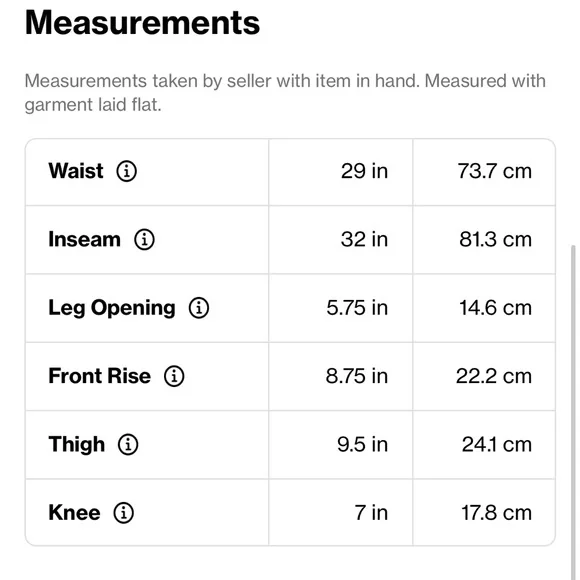Tap the Front Rise info icon
This screenshot has height=580, width=580.
click(174, 376)
